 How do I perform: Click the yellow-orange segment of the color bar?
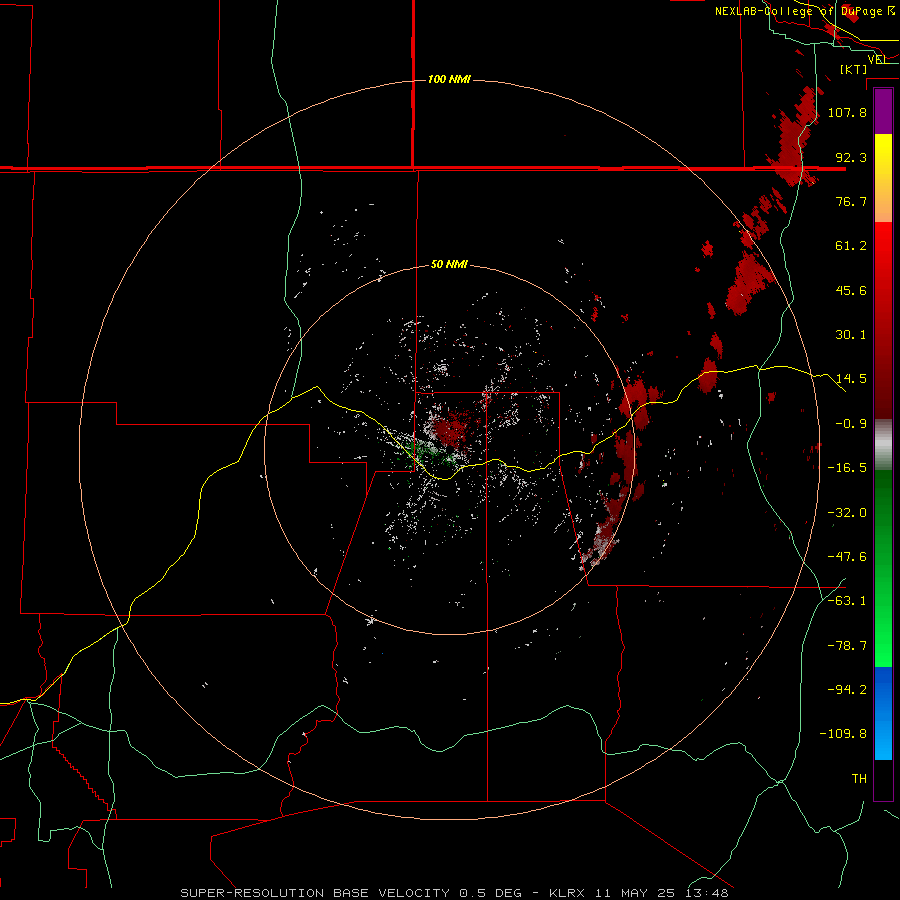[x=883, y=178]
